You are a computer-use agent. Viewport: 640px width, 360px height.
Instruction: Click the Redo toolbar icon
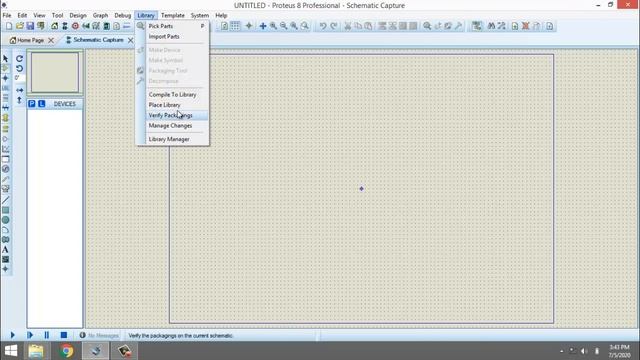(333, 26)
